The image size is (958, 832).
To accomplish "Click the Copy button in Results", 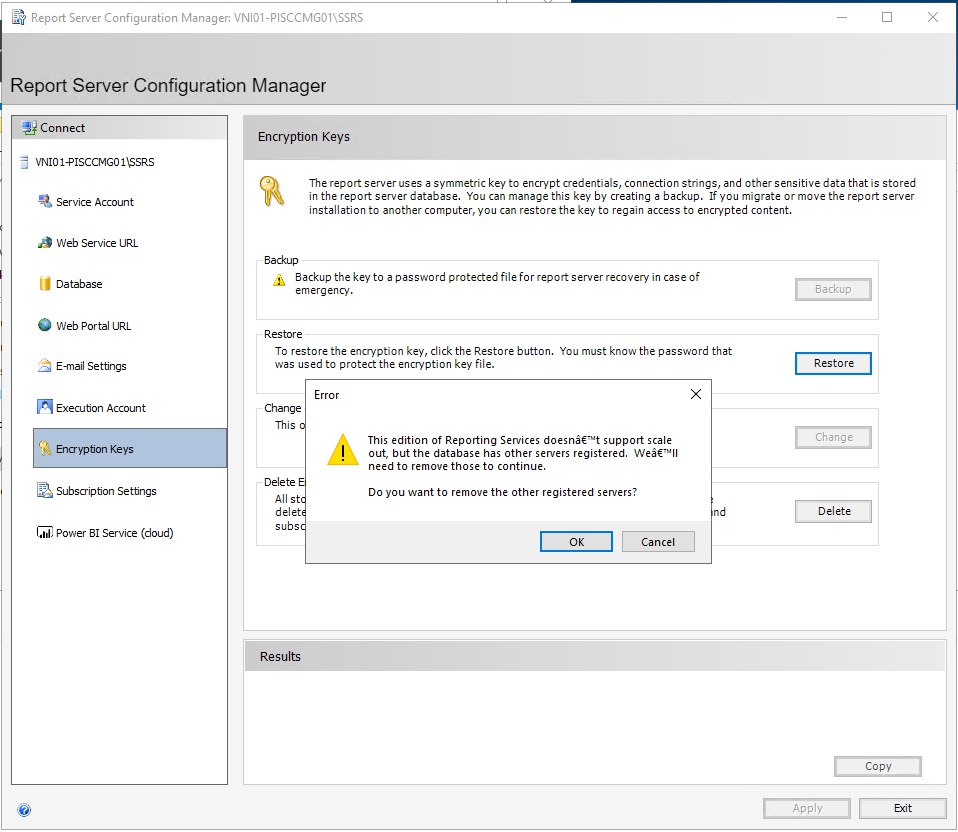I will [878, 766].
